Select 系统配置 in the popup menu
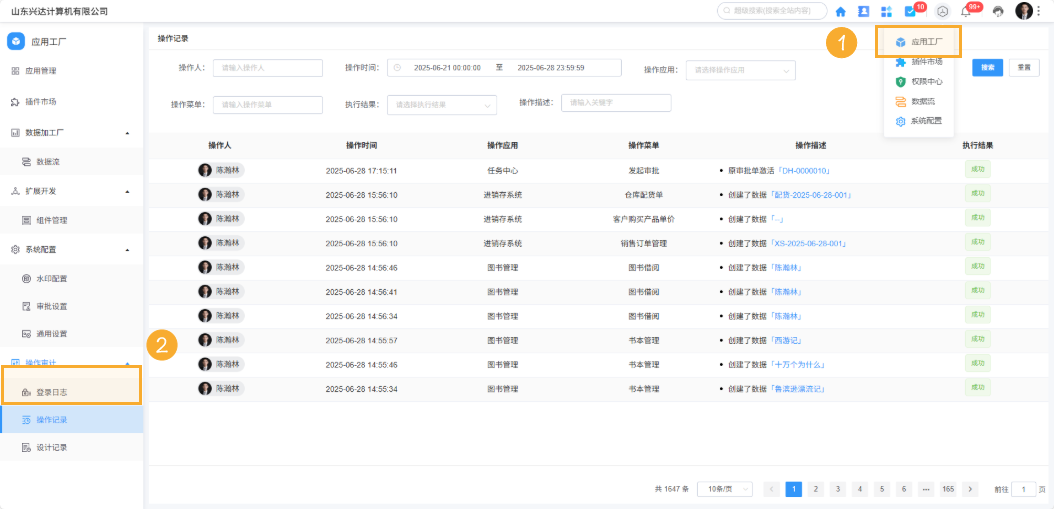 919,121
